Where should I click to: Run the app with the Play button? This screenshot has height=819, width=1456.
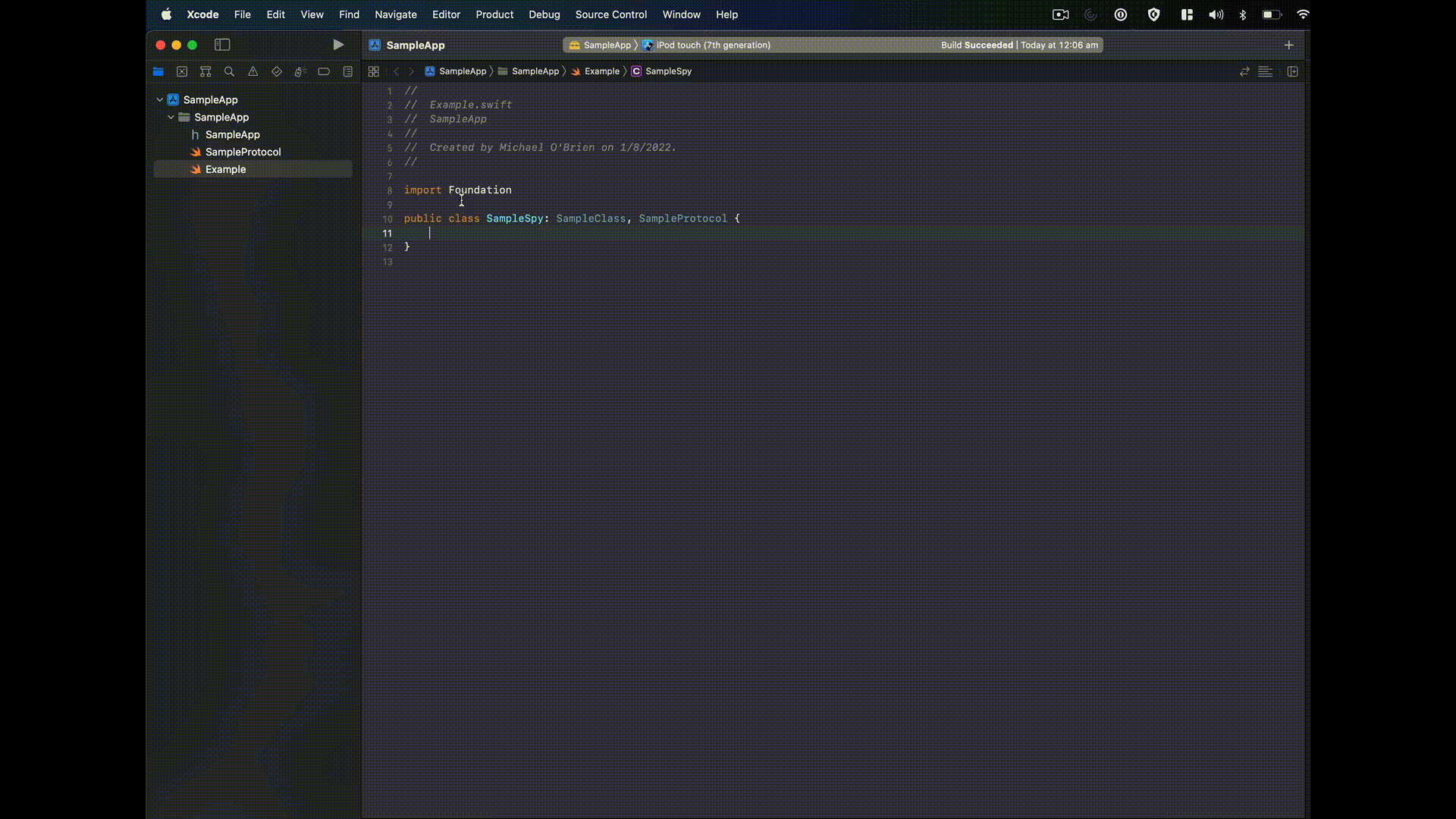(338, 45)
